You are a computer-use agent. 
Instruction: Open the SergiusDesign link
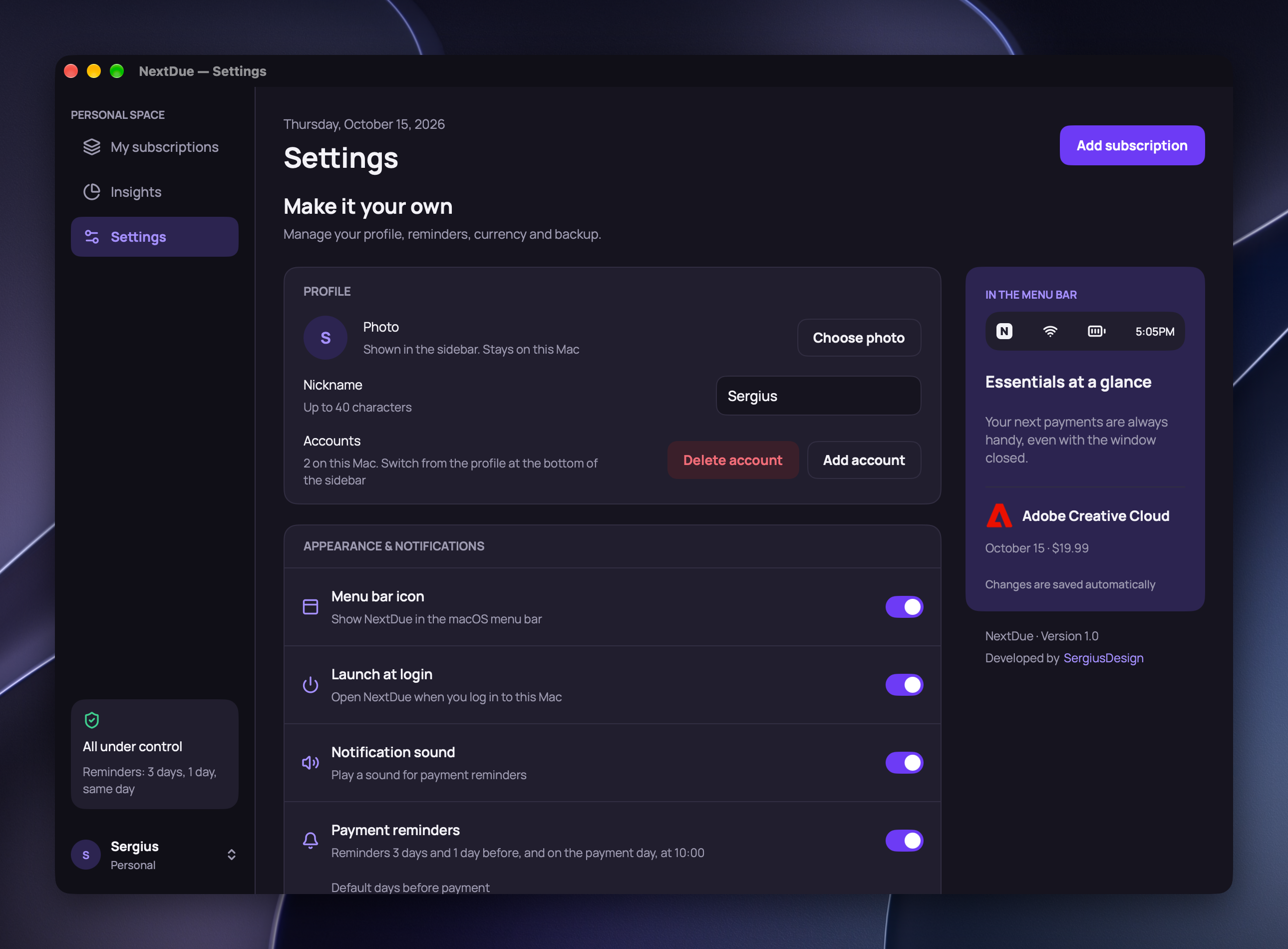(x=1104, y=658)
